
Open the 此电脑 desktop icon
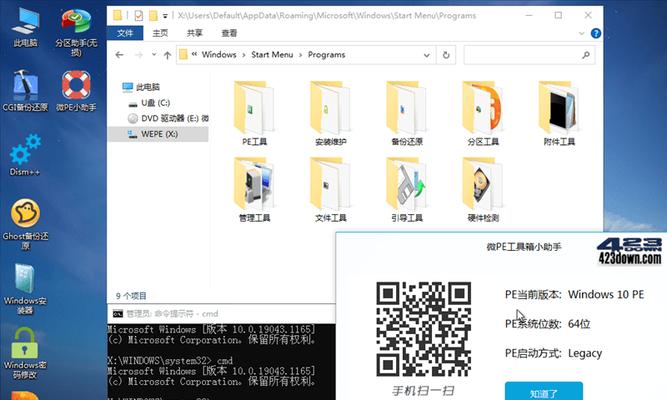coord(26,26)
